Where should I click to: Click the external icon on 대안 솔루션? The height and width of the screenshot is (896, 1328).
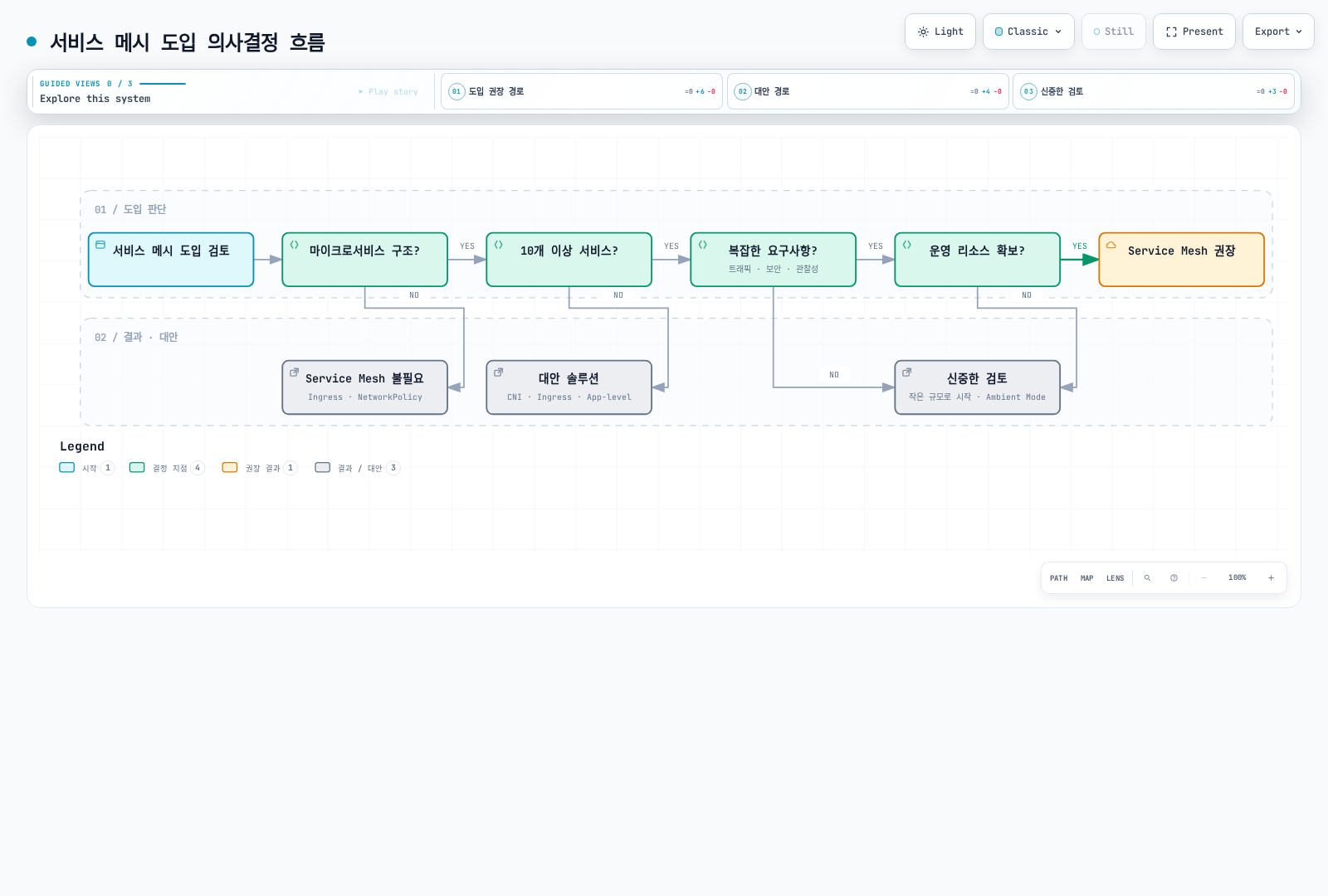498,373
